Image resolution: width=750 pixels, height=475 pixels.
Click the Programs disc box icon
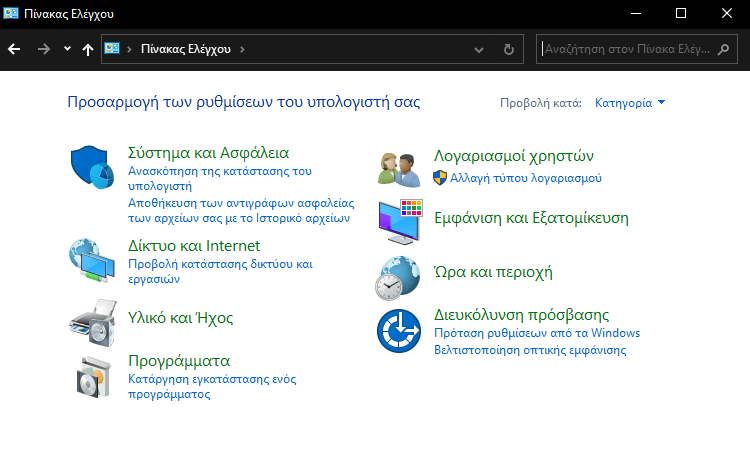coord(94,377)
